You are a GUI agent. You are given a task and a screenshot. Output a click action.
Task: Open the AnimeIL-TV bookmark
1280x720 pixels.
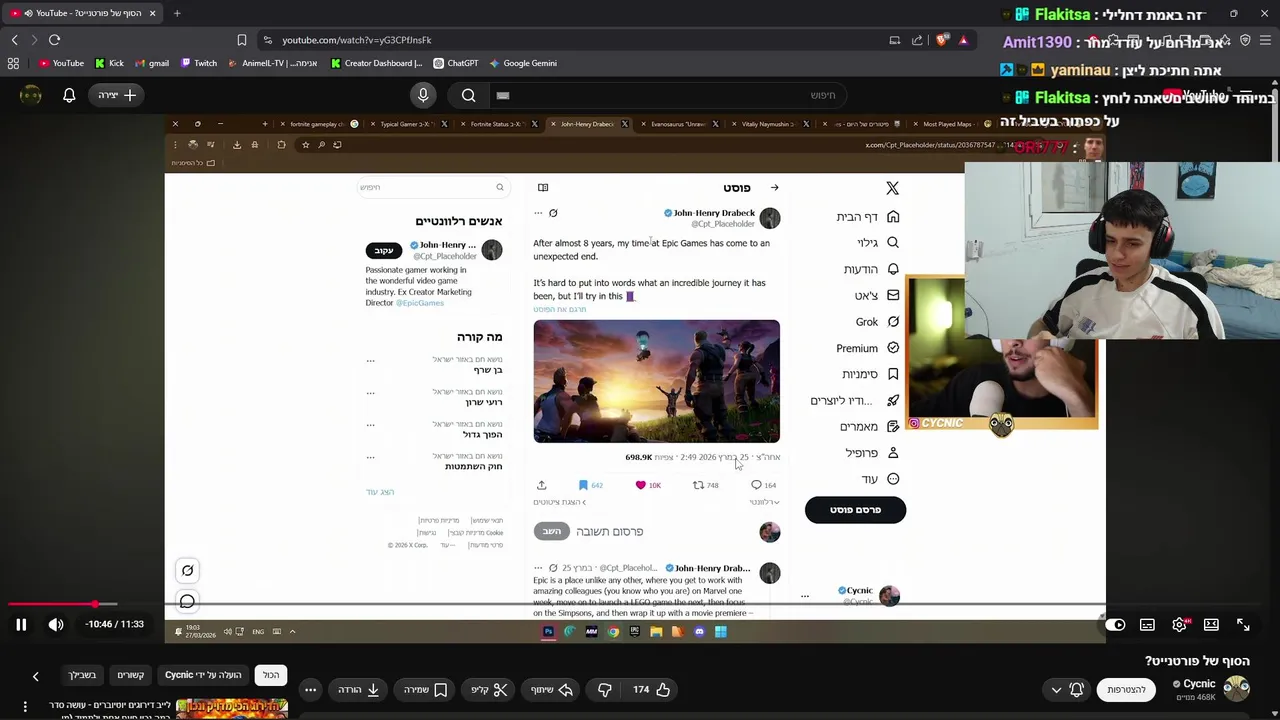coord(272,63)
